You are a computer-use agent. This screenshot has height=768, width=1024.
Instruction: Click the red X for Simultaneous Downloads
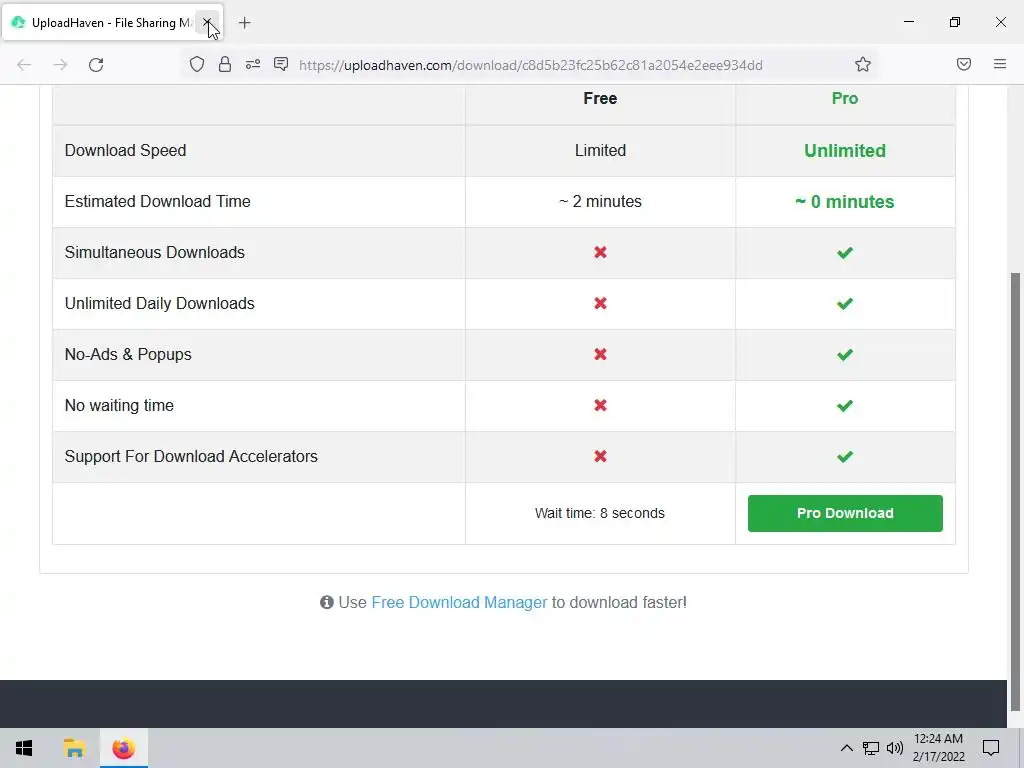[600, 252]
